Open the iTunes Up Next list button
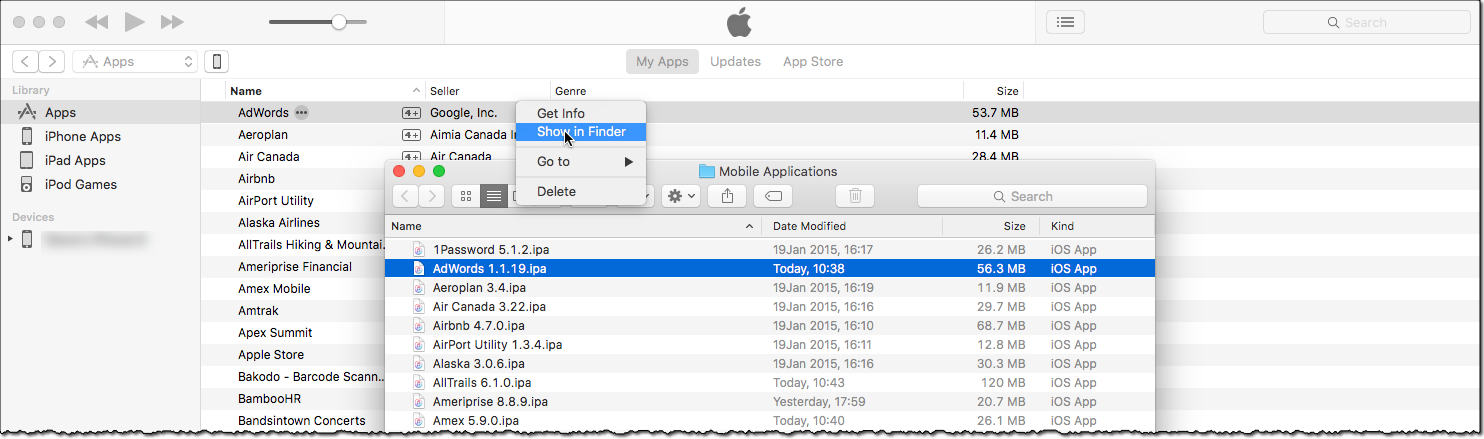1484x439 pixels. (1065, 22)
